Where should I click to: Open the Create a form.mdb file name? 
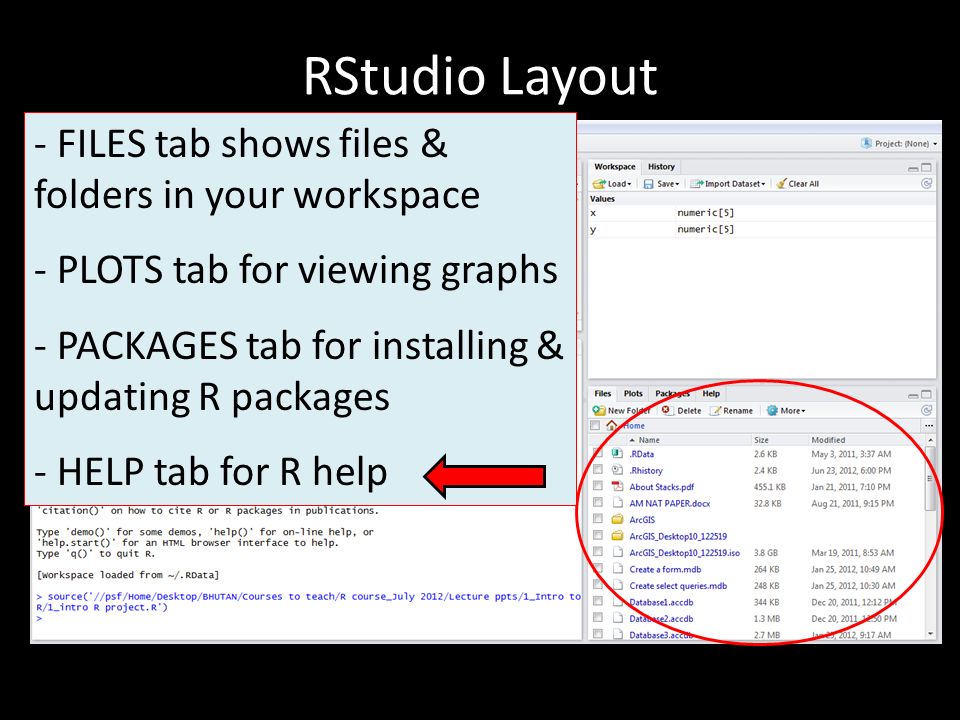(666, 569)
